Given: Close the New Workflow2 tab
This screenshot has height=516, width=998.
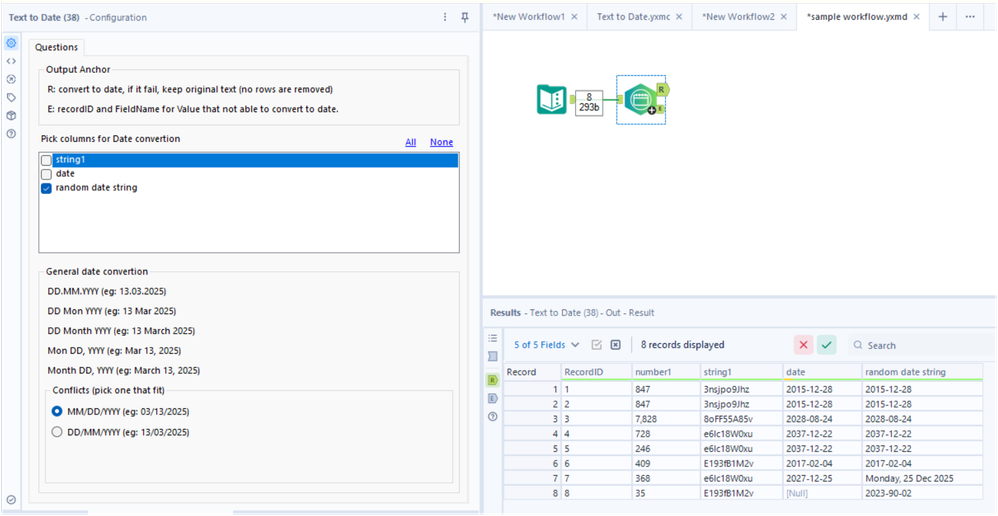Looking at the screenshot, I should click(x=784, y=17).
